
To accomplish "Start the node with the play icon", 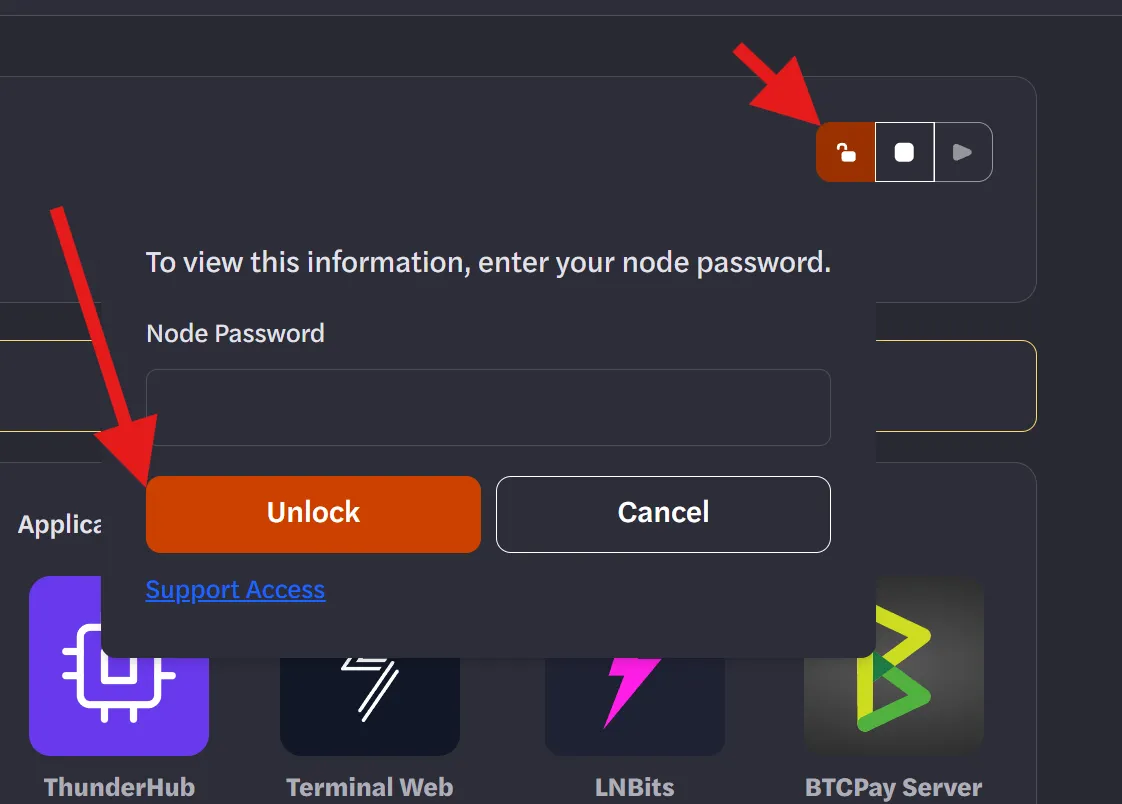I will click(963, 152).
